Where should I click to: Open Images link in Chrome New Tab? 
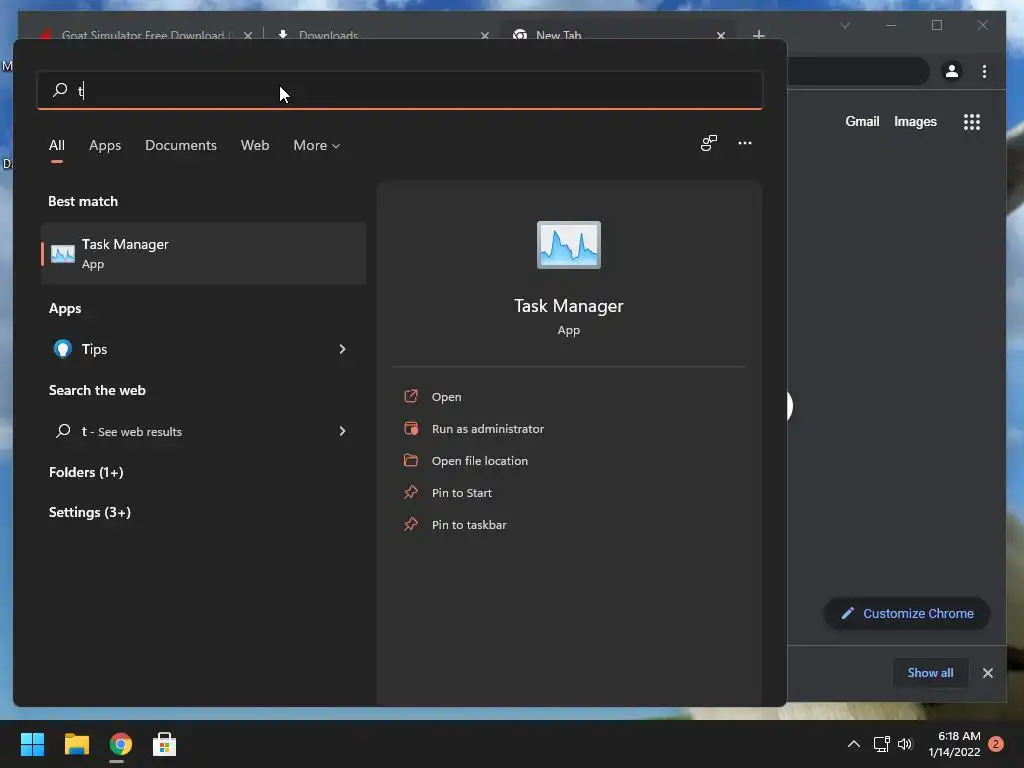pyautogui.click(x=915, y=121)
